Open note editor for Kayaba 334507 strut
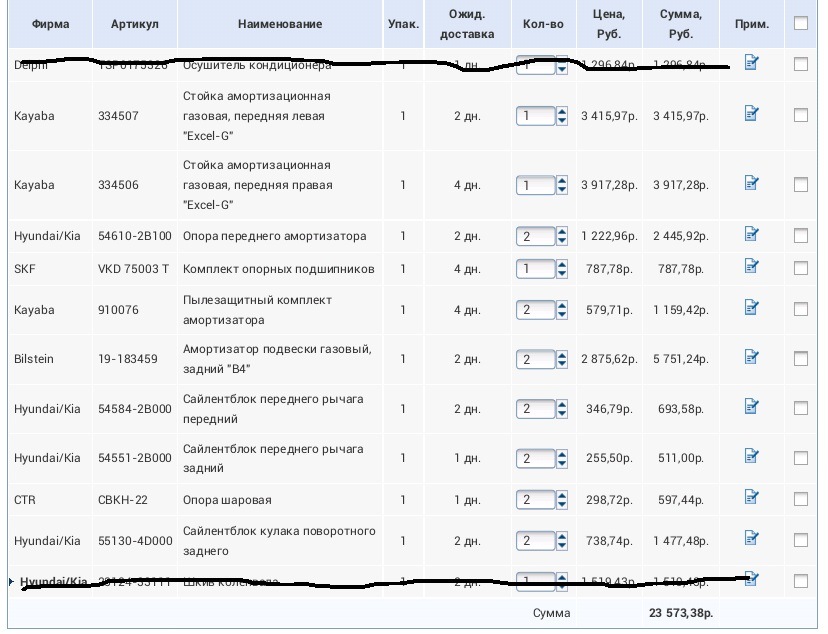 (x=751, y=115)
